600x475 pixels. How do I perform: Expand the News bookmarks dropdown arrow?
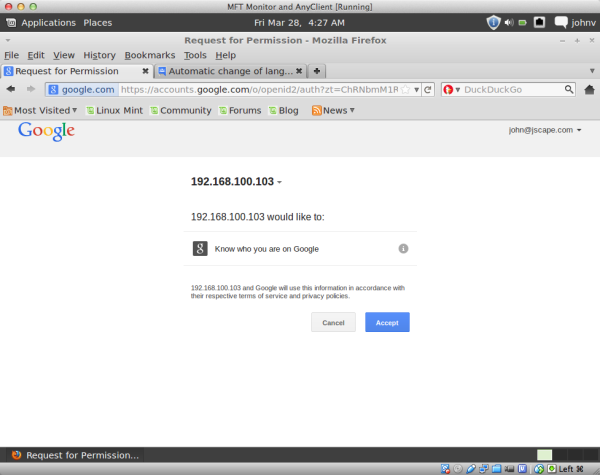point(352,110)
